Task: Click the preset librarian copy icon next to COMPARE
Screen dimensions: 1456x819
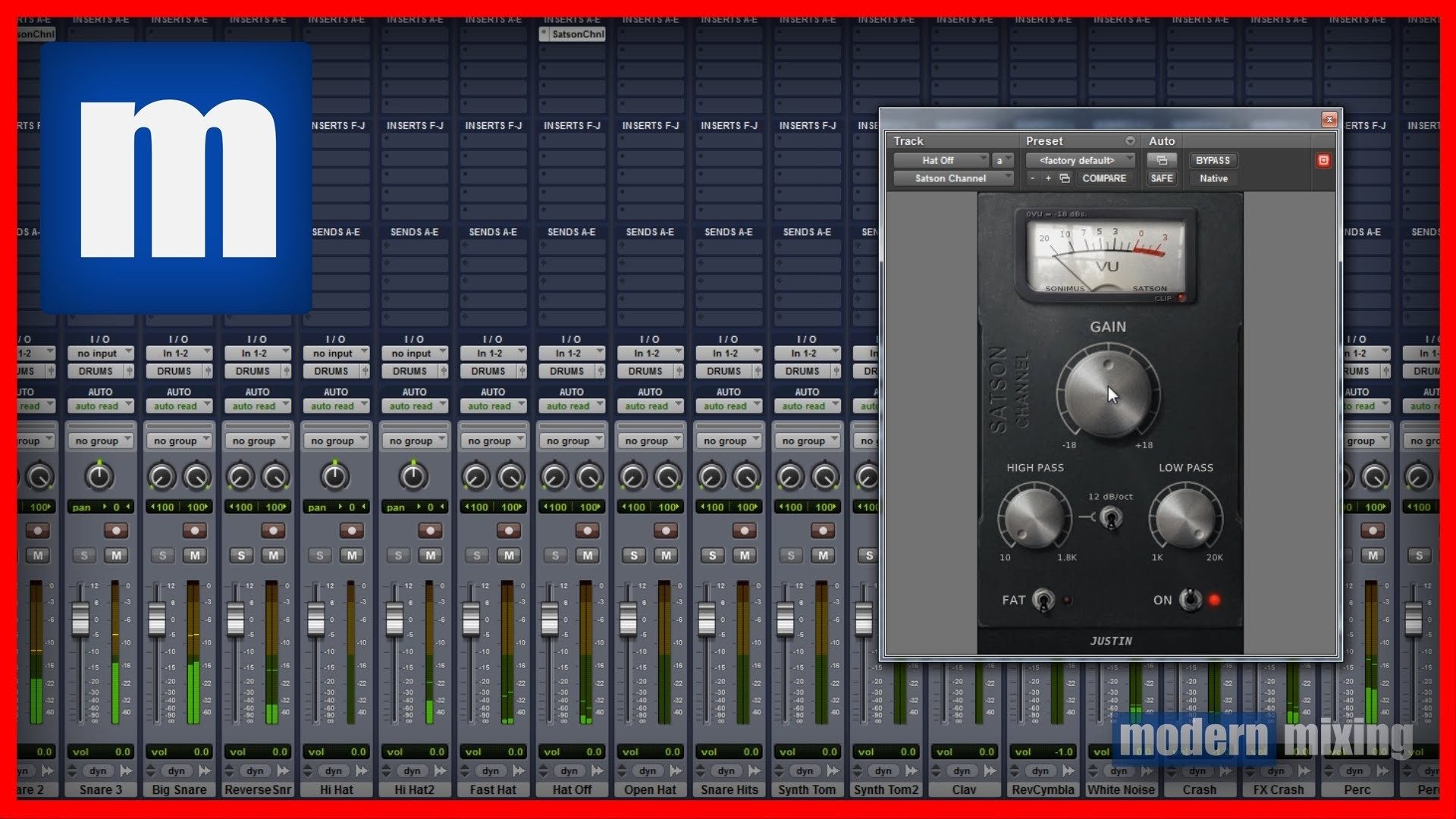Action: (x=1065, y=177)
